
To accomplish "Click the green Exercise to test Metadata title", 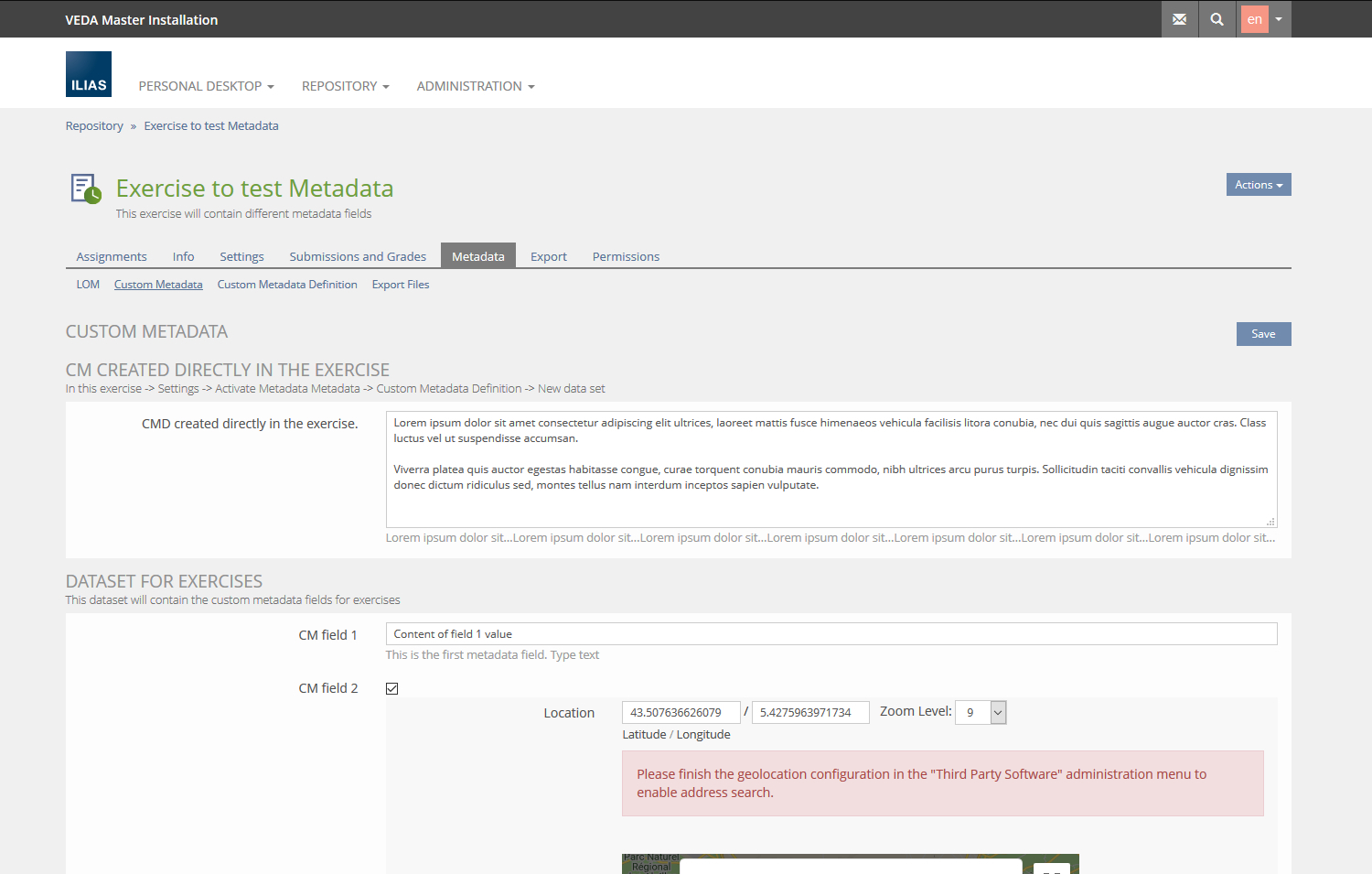I will pyautogui.click(x=254, y=189).
